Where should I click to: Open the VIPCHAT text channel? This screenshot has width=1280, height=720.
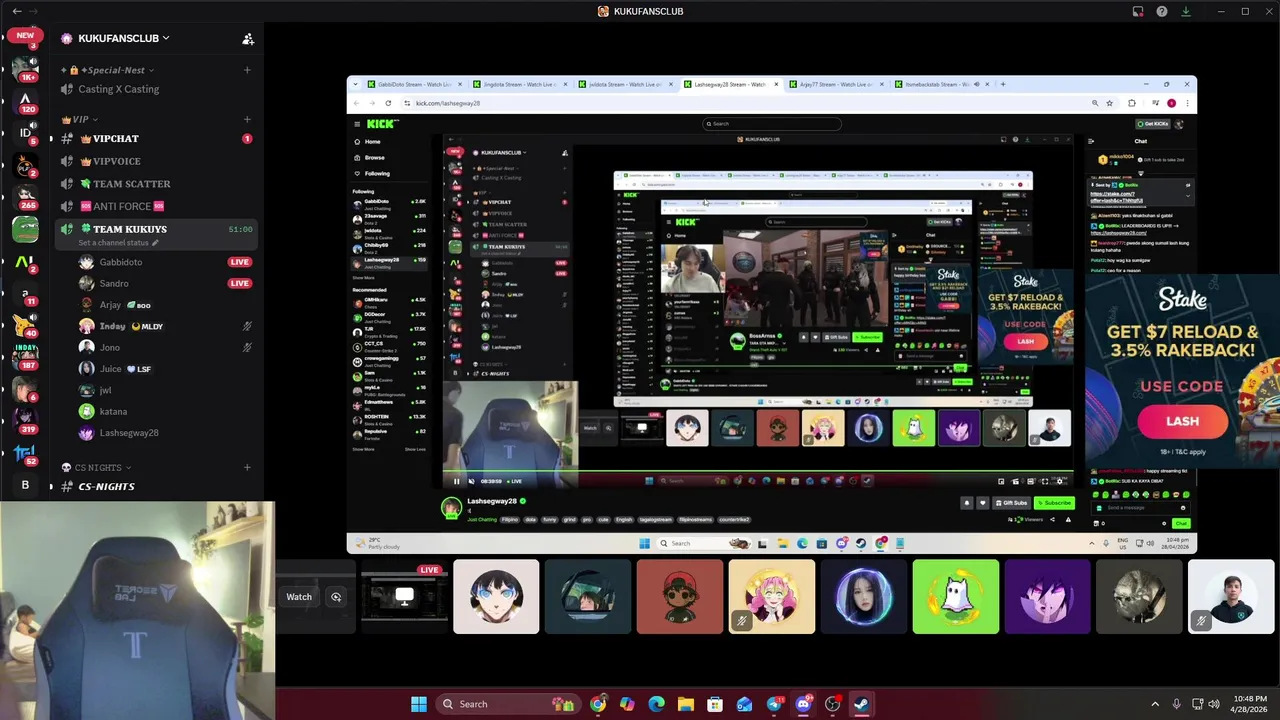(154, 139)
